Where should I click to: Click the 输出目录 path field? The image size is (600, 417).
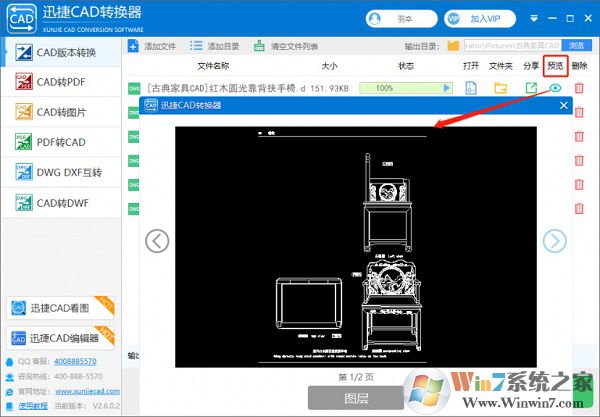[x=513, y=46]
